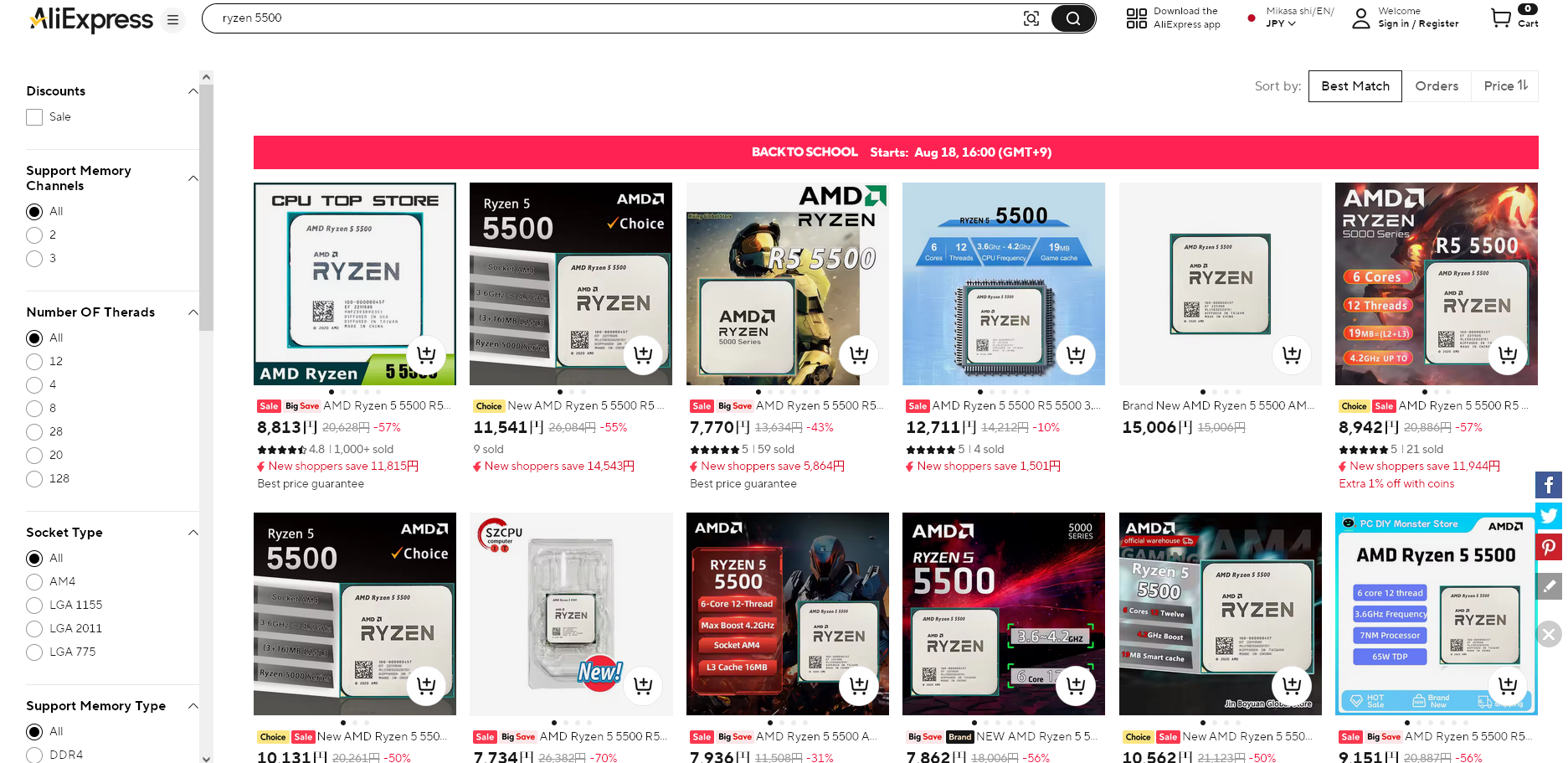The height and width of the screenshot is (763, 1568).
Task: Click the image search camera icon
Action: click(1031, 18)
